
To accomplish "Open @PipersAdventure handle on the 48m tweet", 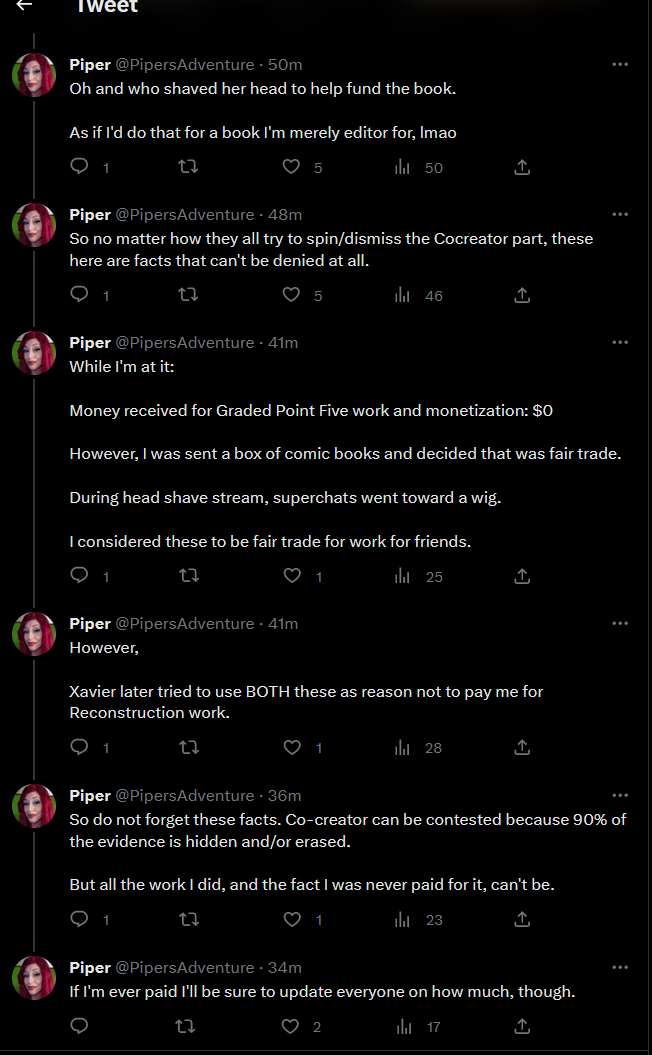I will click(x=185, y=214).
